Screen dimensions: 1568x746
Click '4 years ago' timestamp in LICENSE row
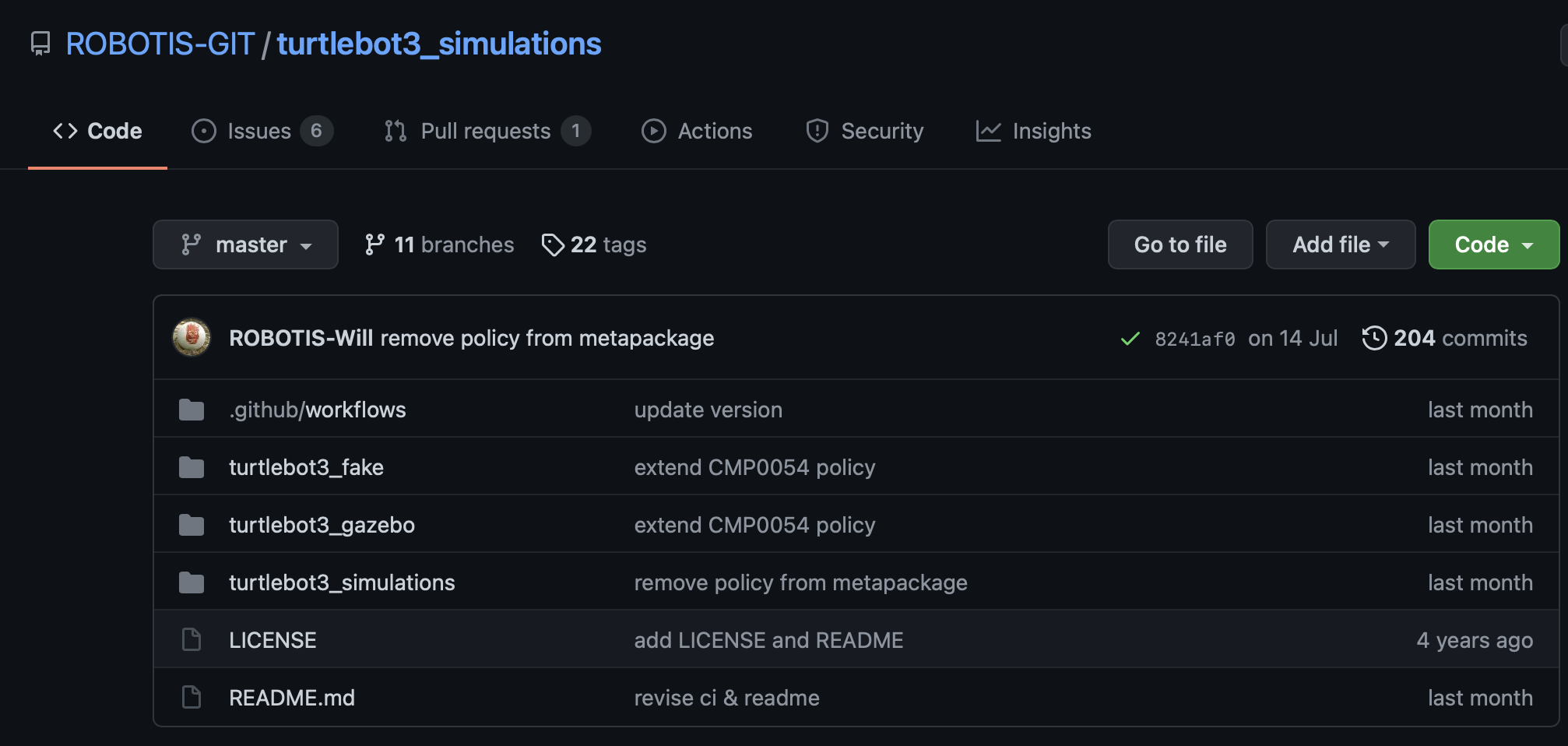1475,640
